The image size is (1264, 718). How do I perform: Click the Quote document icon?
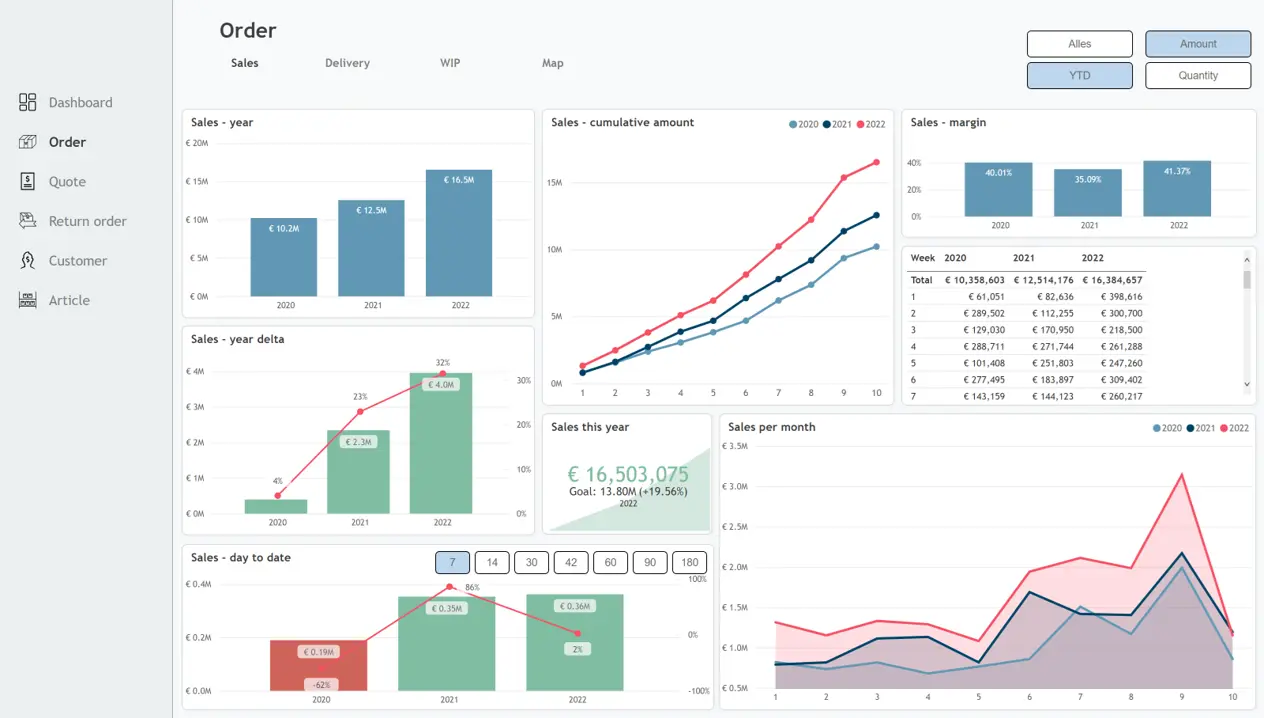click(x=28, y=181)
